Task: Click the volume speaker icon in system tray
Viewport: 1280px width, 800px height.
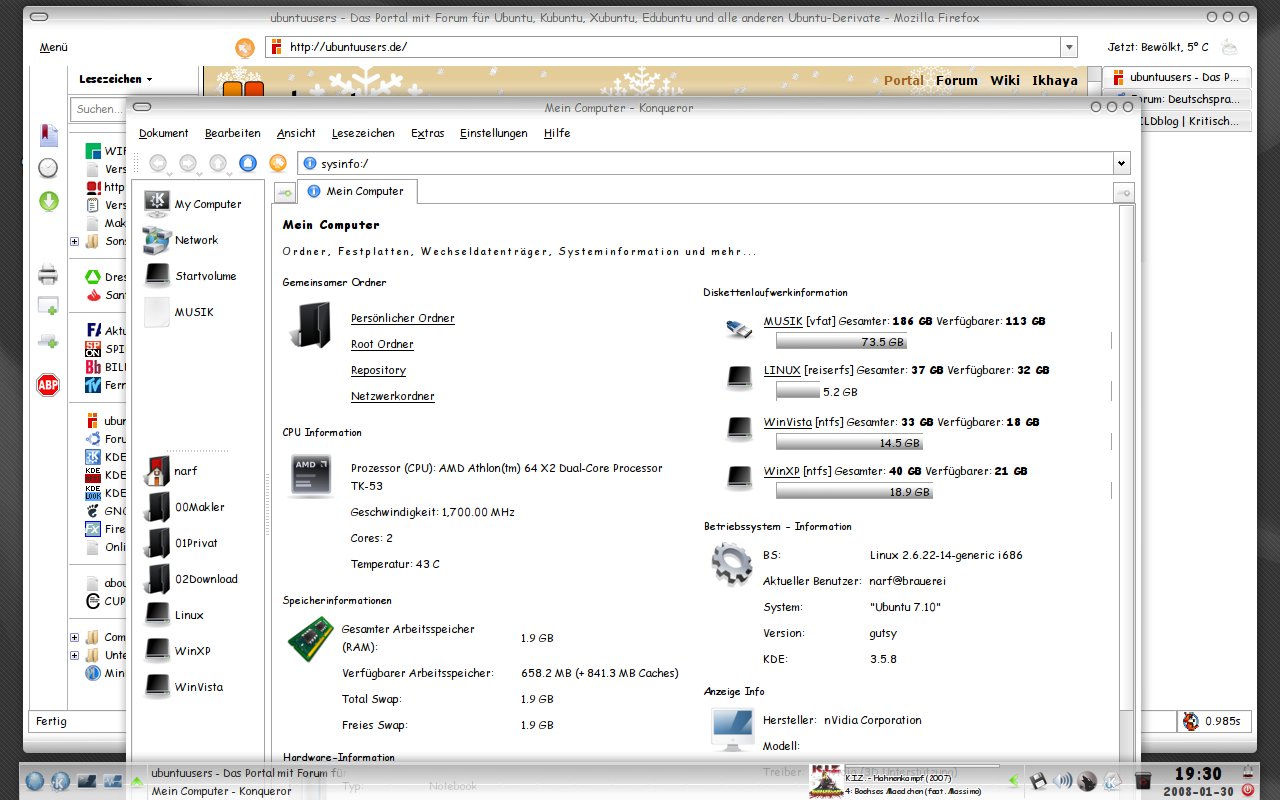Action: click(1063, 781)
